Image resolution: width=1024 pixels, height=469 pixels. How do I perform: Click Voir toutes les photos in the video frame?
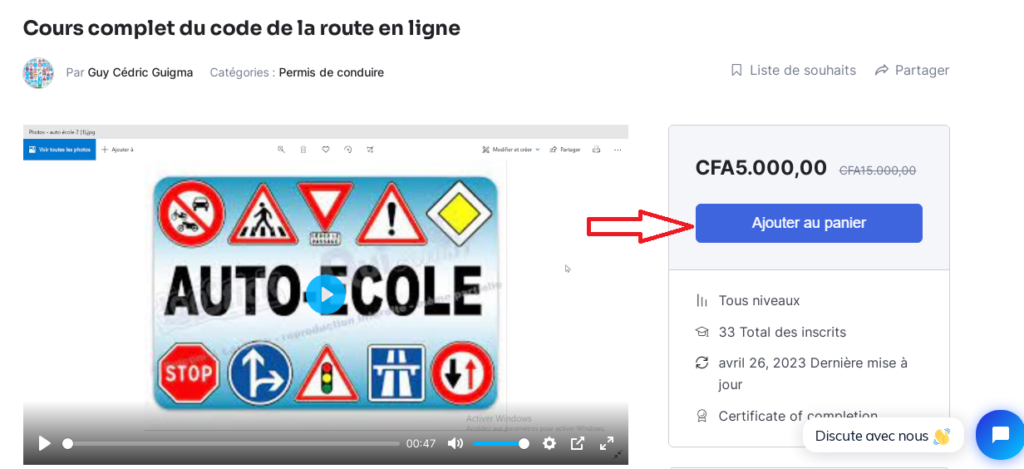pyautogui.click(x=59, y=150)
